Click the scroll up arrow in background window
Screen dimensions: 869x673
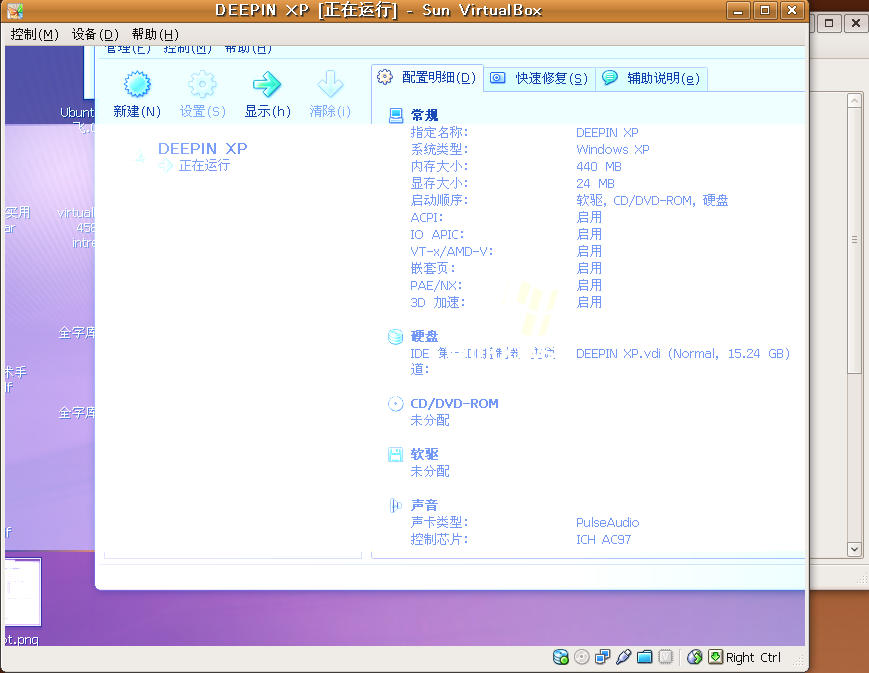pyautogui.click(x=854, y=100)
